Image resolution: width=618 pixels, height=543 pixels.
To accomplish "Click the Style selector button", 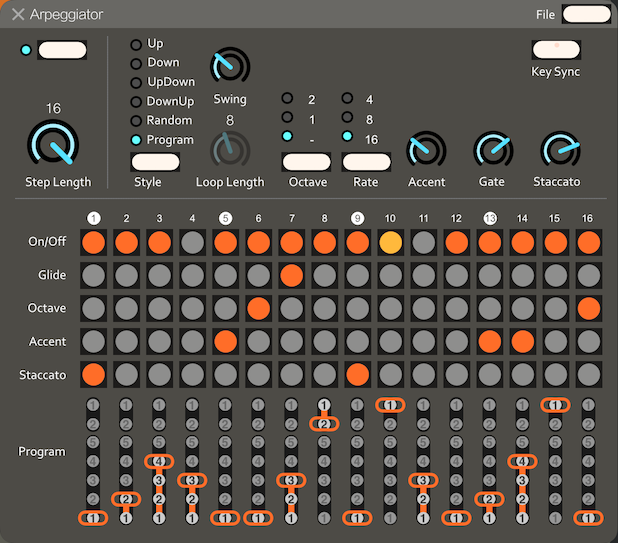I will click(148, 162).
